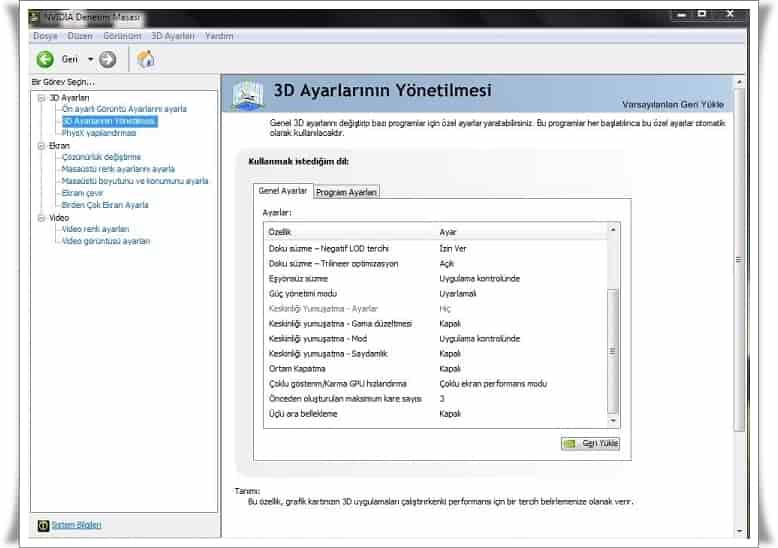Open the Dosya menu
The height and width of the screenshot is (548, 778).
(45, 36)
